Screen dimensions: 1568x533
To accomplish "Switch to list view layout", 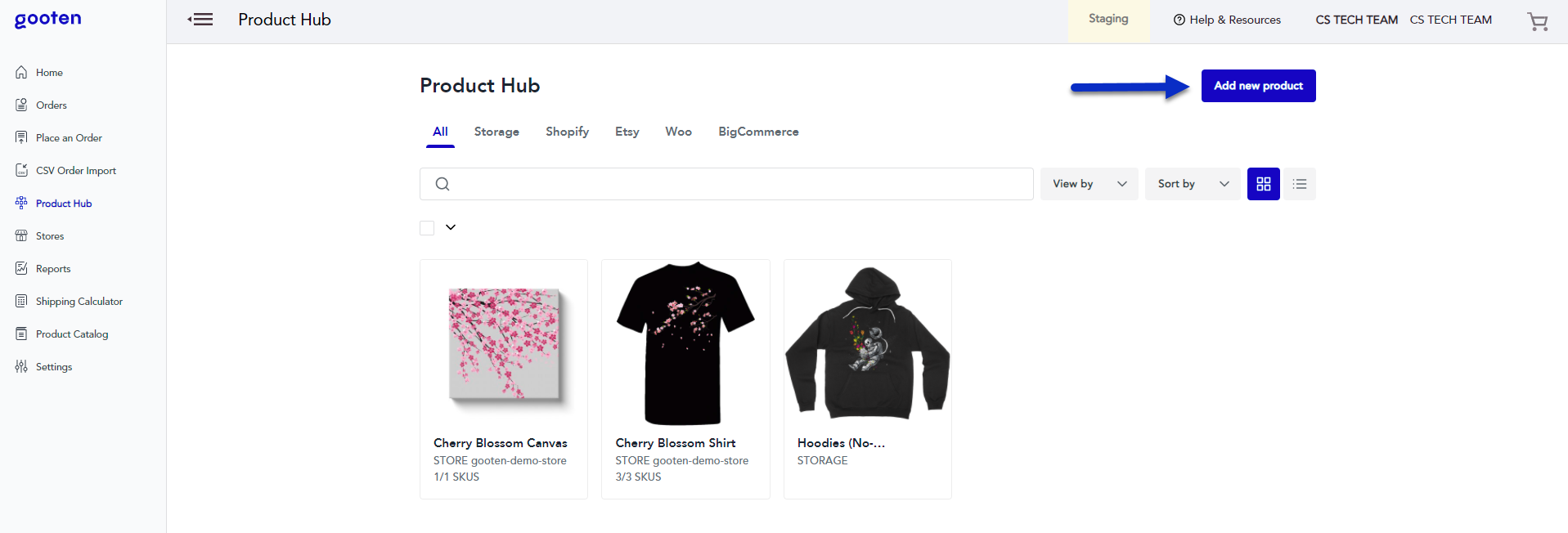I will [x=1299, y=184].
